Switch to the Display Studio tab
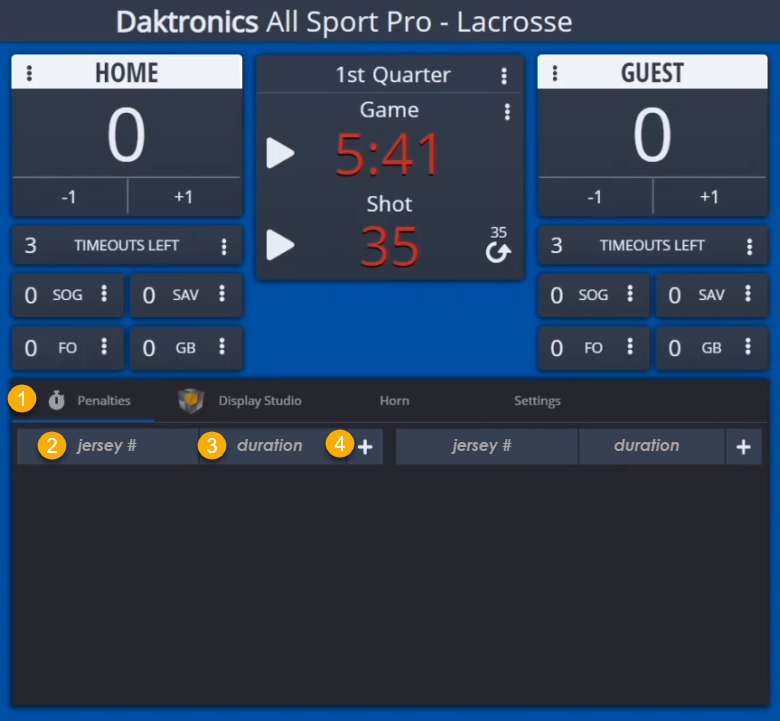780x721 pixels. [240, 401]
